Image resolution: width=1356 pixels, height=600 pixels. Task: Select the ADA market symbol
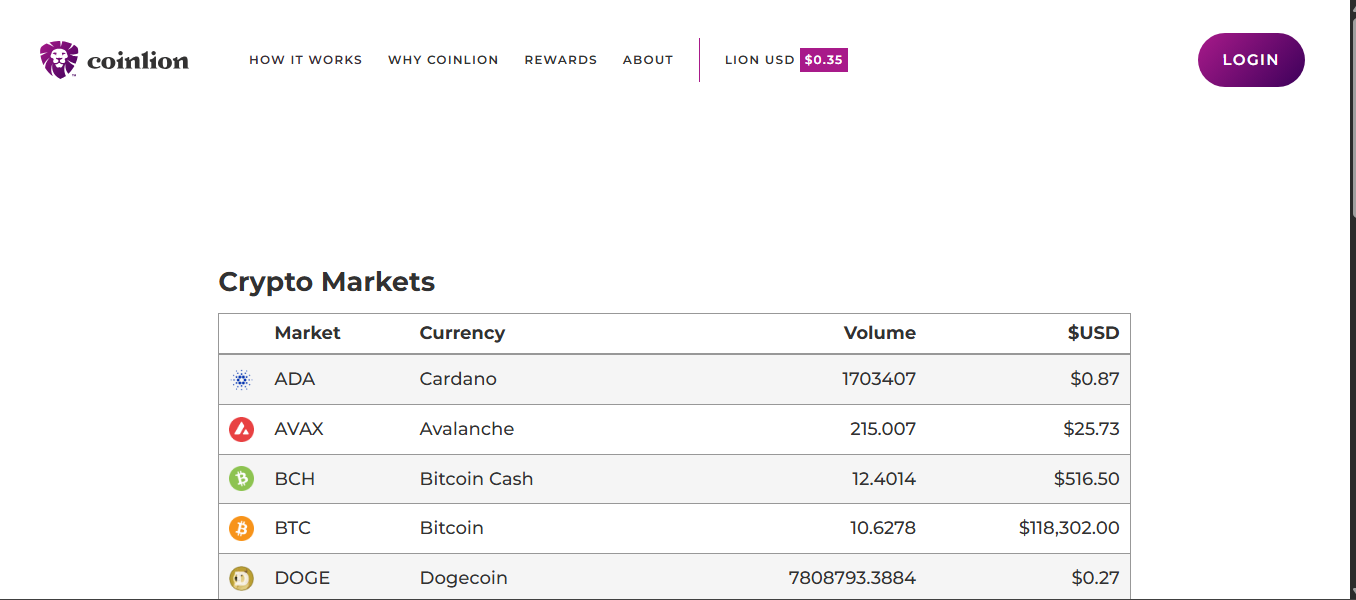[x=295, y=379]
